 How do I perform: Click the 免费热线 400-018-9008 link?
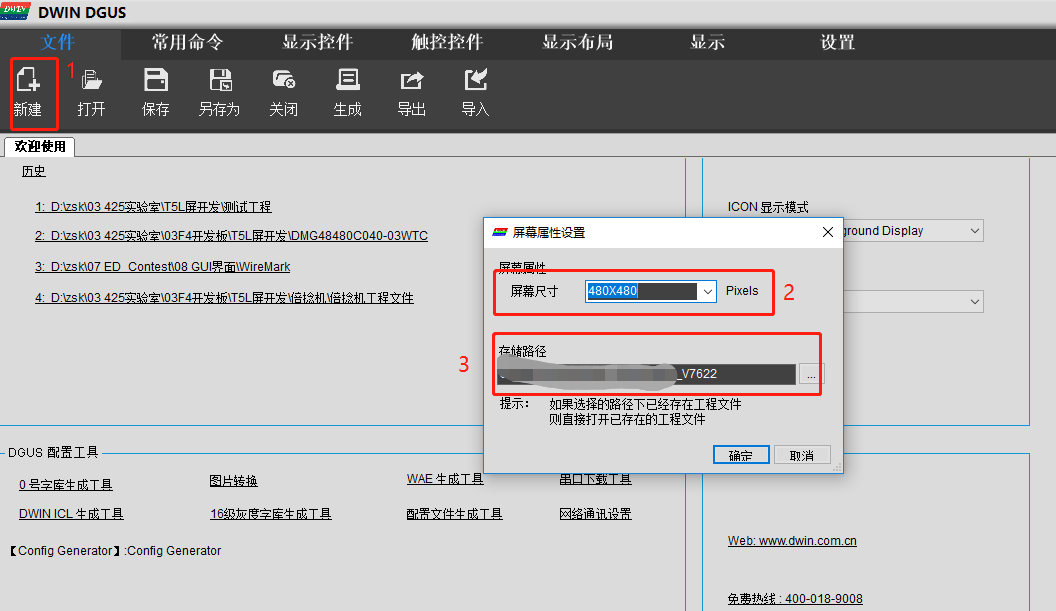click(x=795, y=599)
